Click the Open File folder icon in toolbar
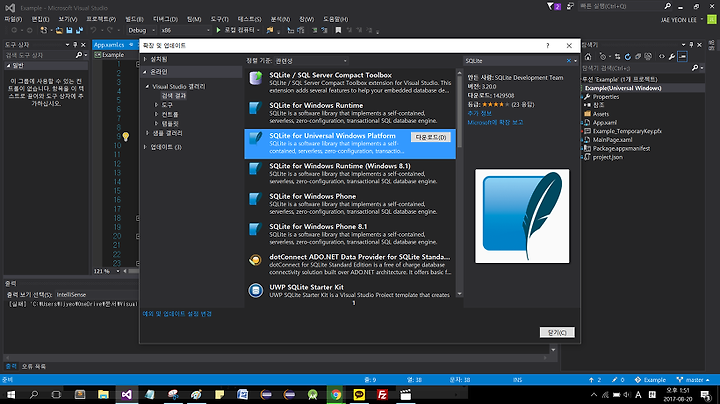This screenshot has width=720, height=404. pos(59,30)
